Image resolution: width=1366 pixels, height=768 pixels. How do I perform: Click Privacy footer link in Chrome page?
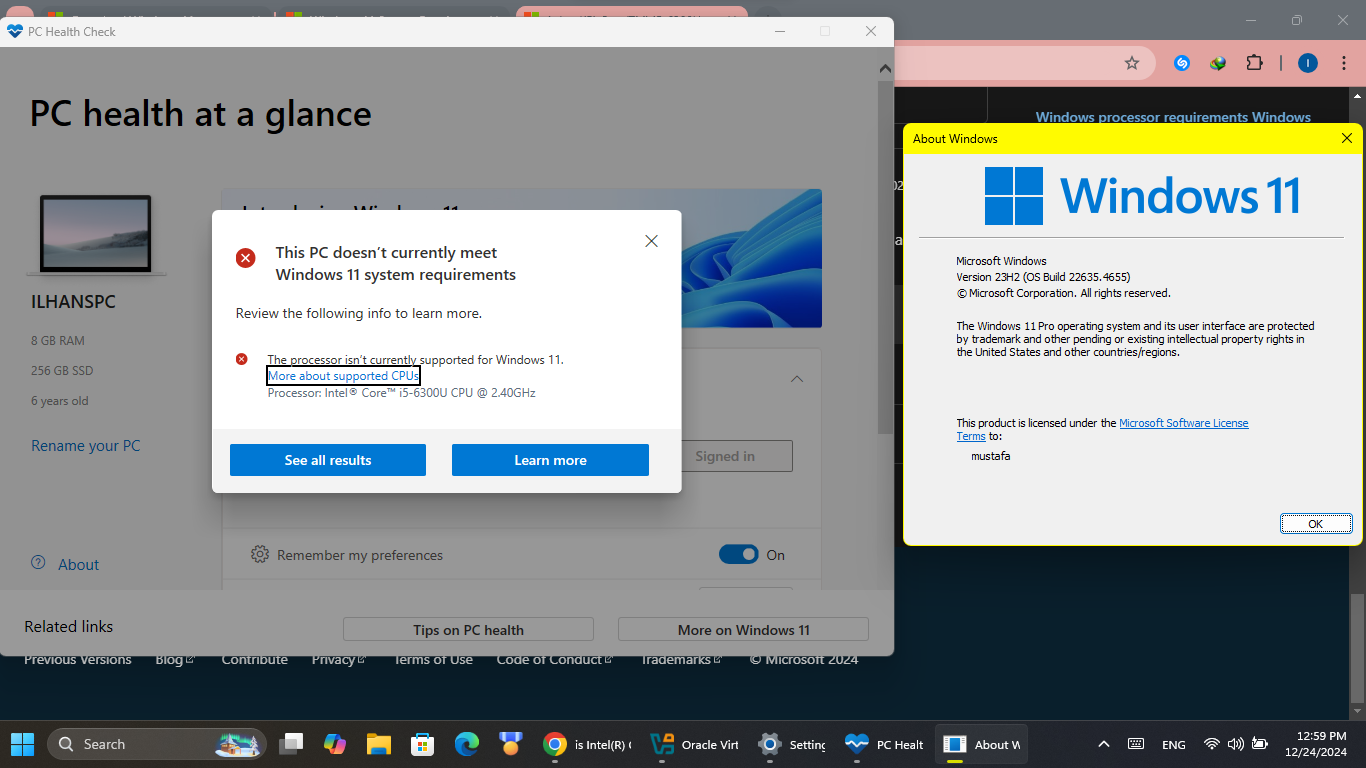coord(338,660)
